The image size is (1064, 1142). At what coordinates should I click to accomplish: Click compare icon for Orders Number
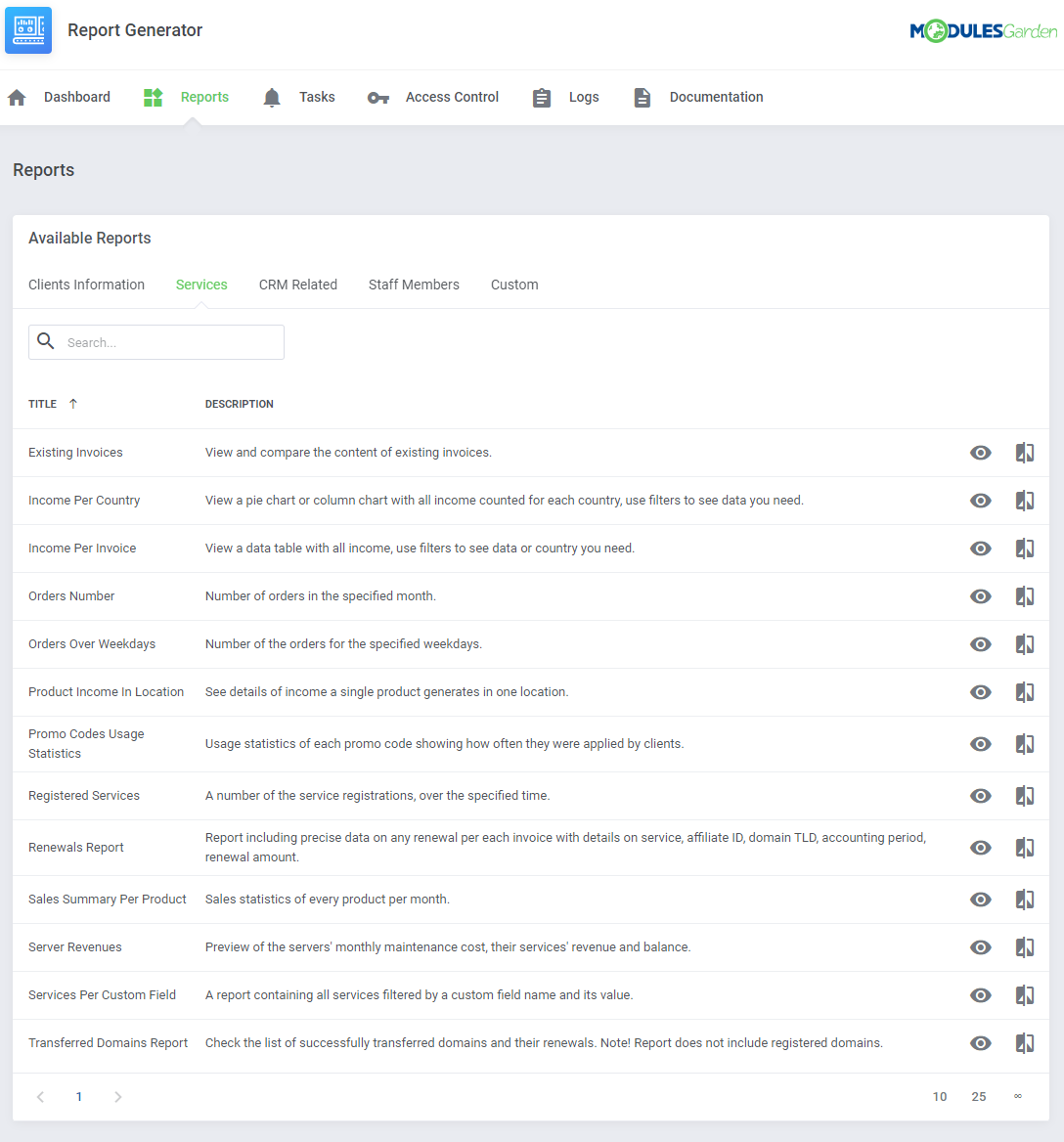coord(1025,596)
